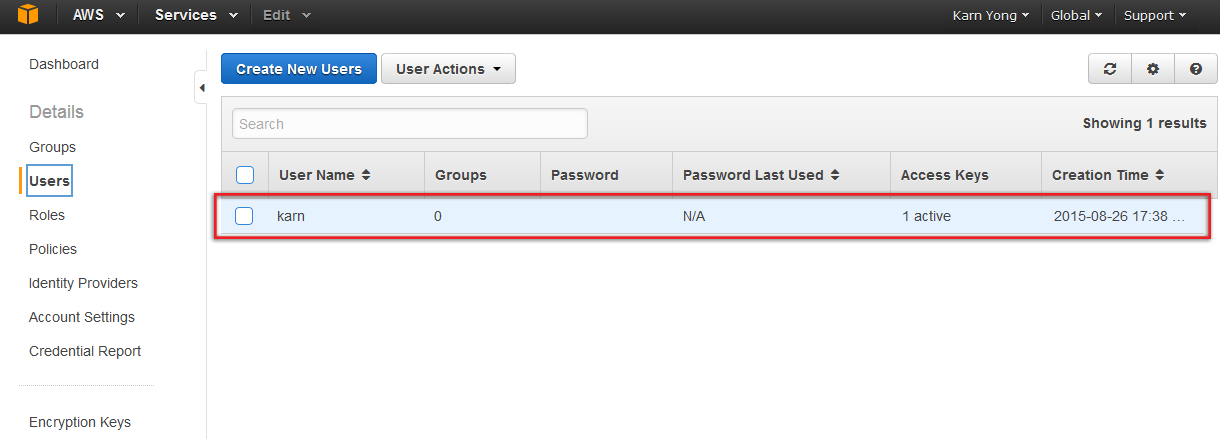
Task: Click the AWS orange cube logo
Action: 28,16
